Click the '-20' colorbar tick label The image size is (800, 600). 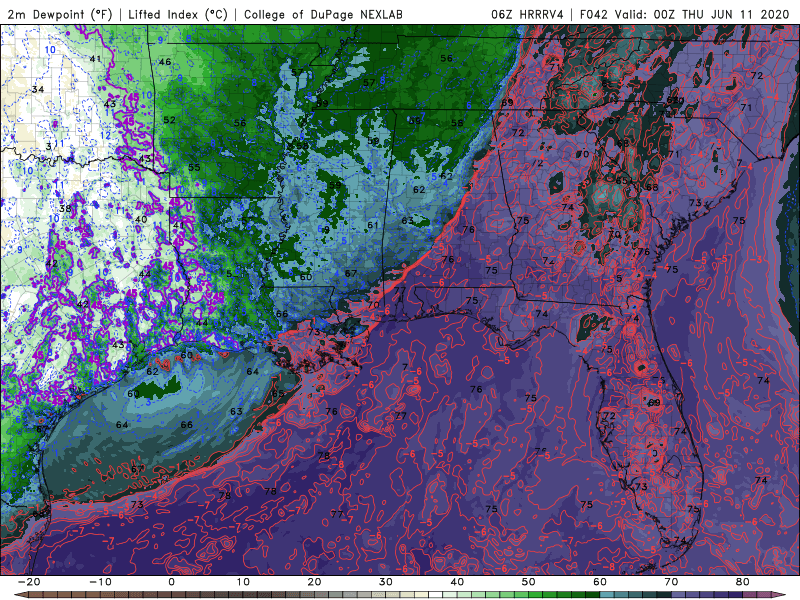point(29,582)
